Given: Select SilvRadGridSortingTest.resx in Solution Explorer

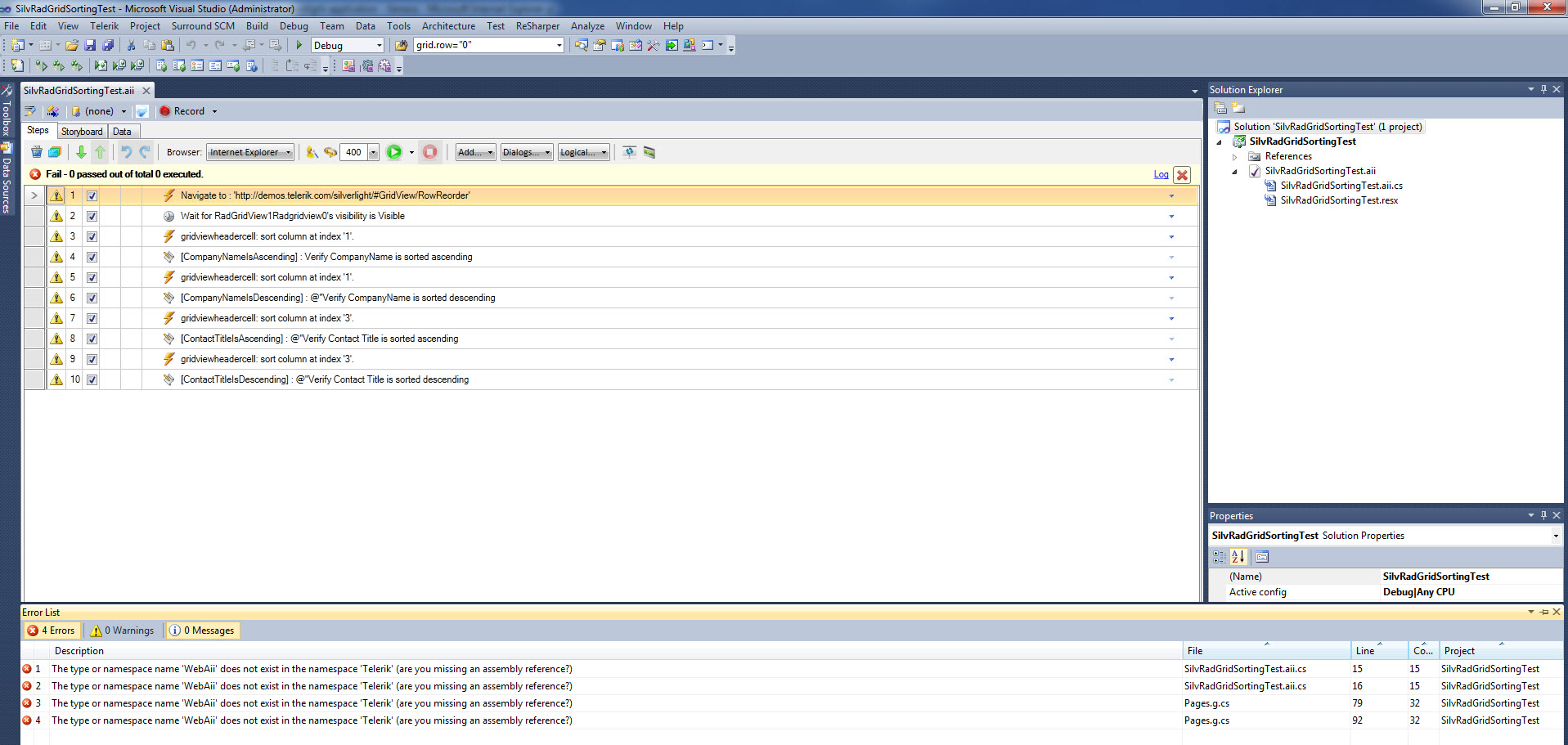Looking at the screenshot, I should click(x=1339, y=200).
